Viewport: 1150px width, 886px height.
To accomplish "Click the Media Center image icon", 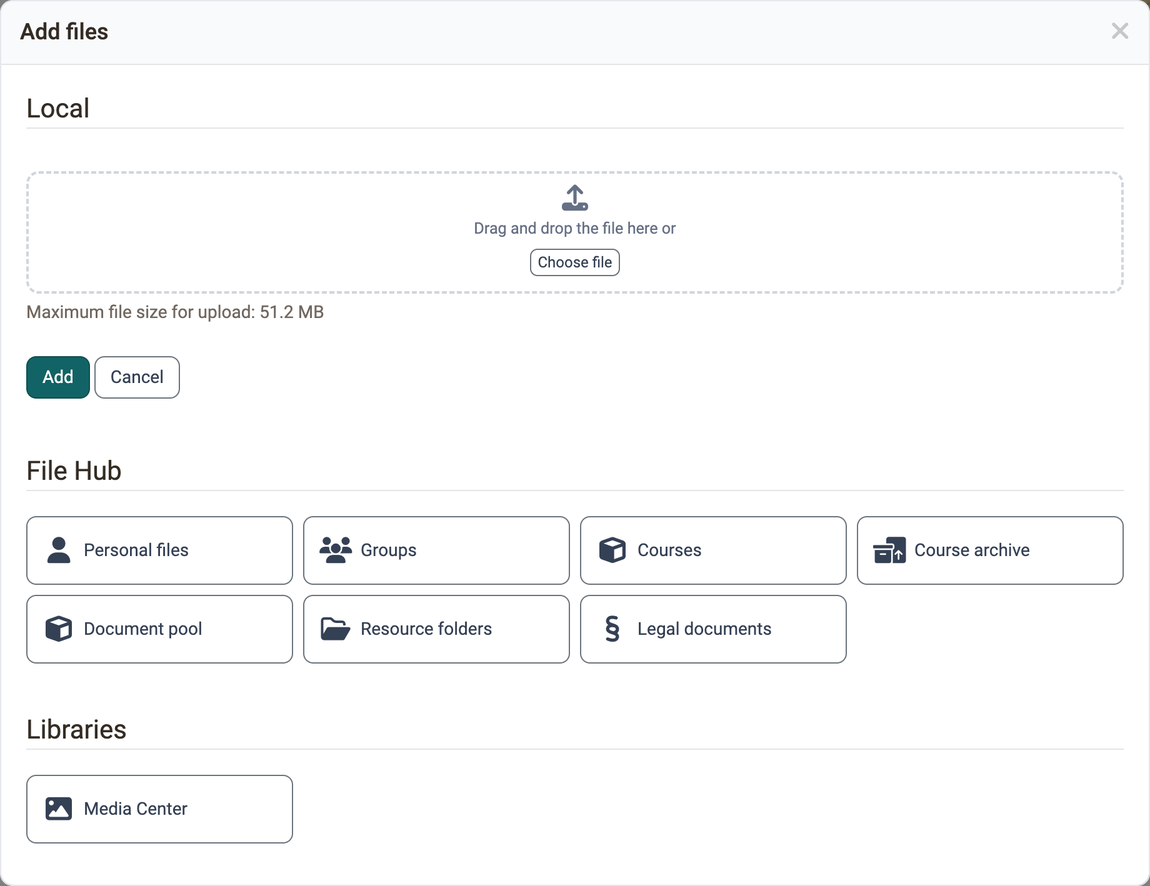I will coord(59,808).
